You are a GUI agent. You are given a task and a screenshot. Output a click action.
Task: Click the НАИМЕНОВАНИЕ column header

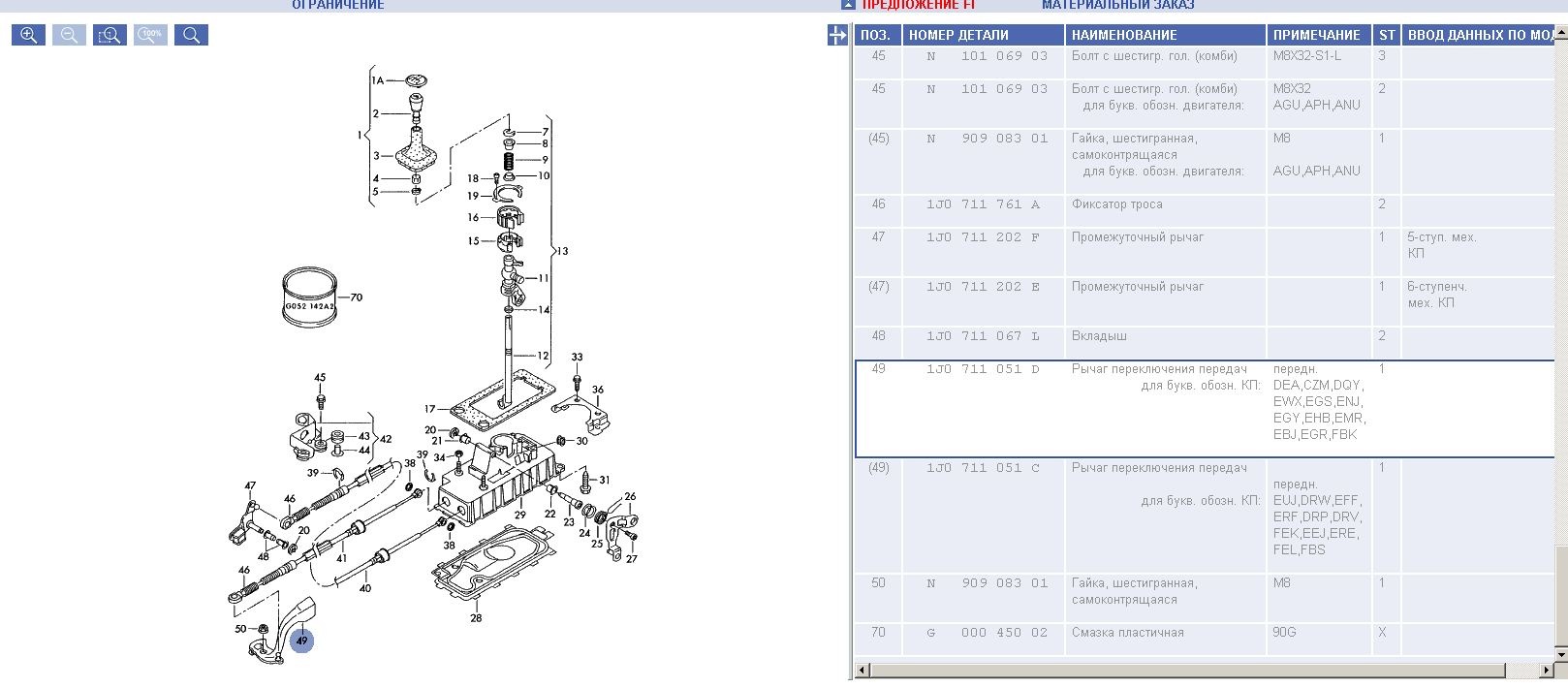[1166, 35]
